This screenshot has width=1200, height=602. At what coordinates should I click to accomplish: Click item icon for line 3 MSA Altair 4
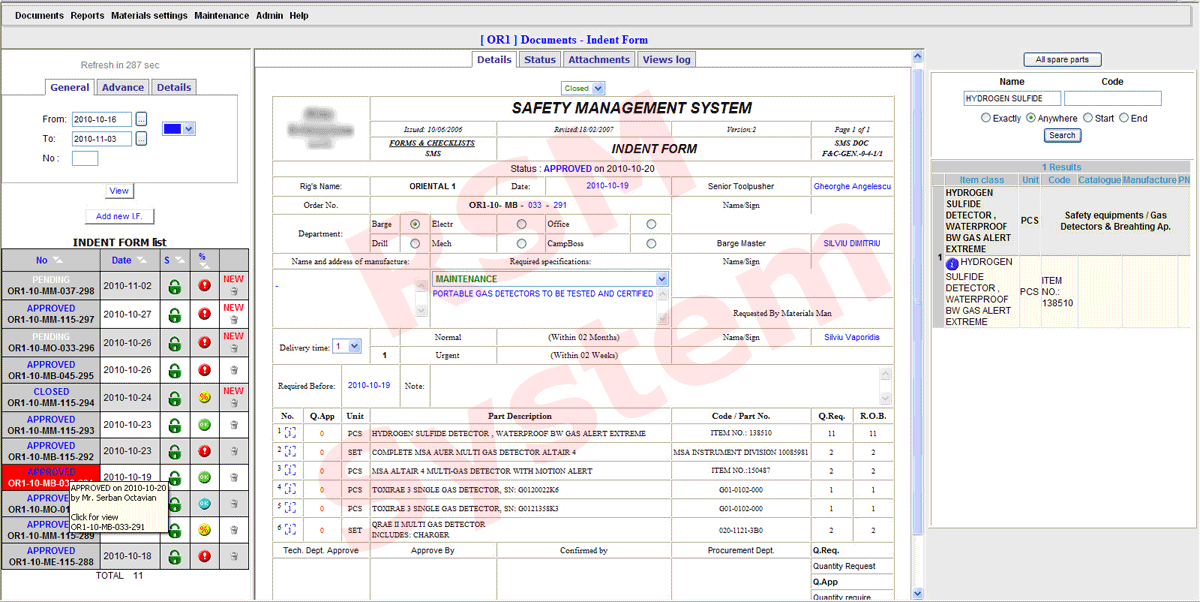tap(290, 470)
